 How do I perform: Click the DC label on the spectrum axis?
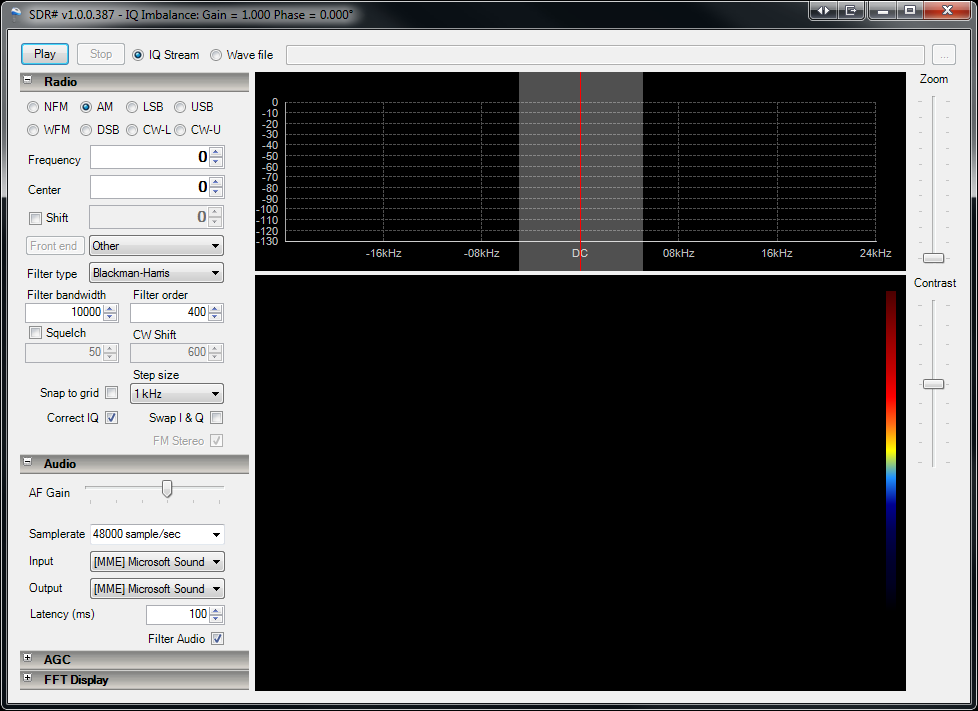tap(580, 253)
